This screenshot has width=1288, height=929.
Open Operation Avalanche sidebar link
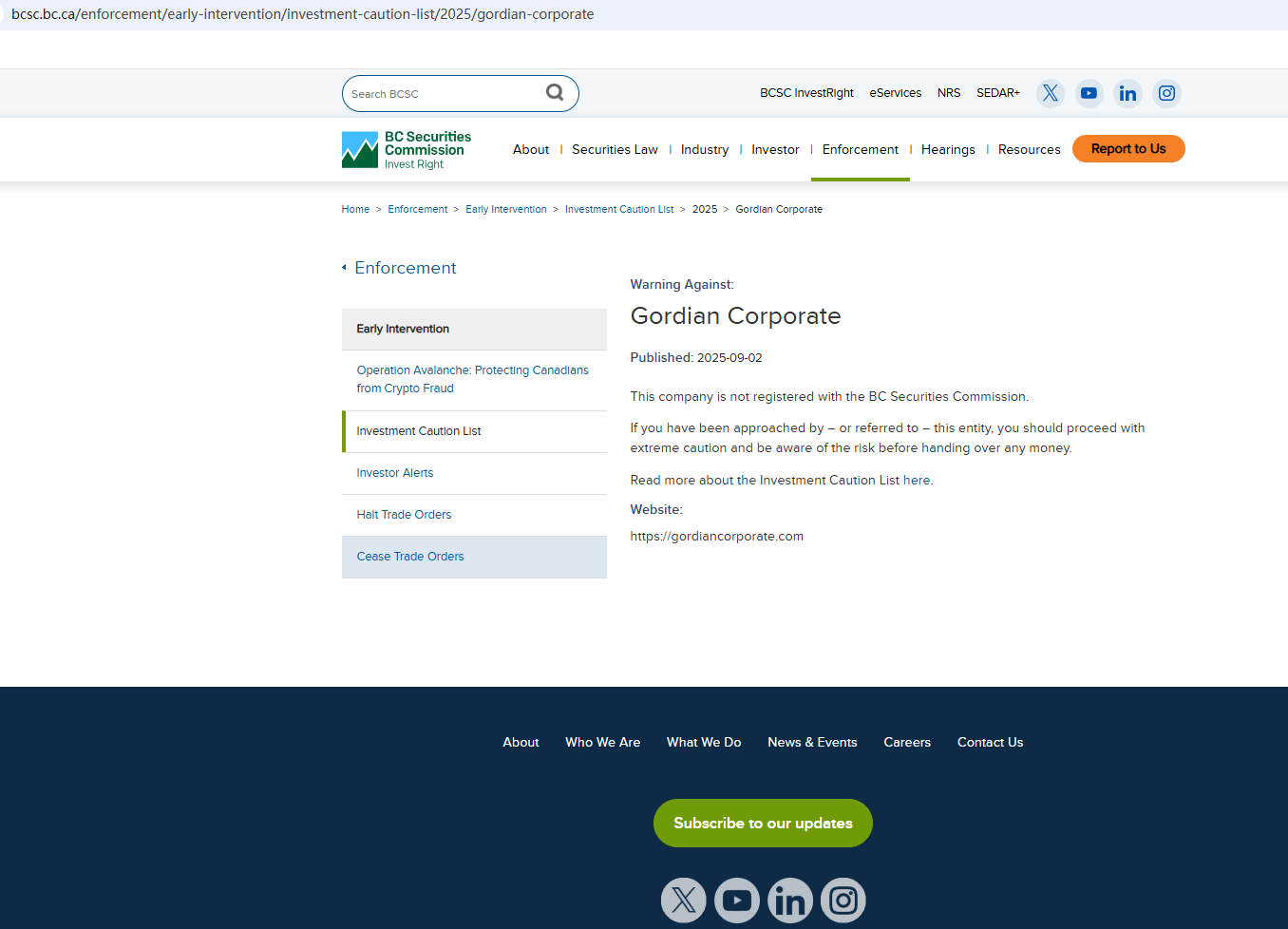click(x=472, y=379)
